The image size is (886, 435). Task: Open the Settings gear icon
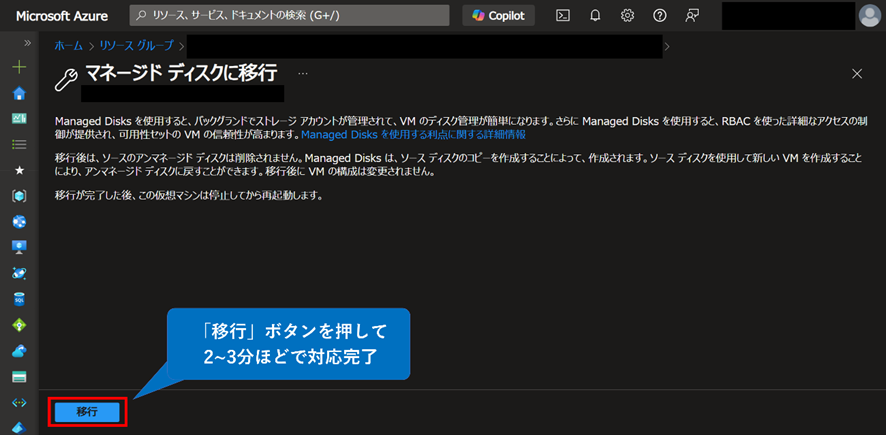pyautogui.click(x=627, y=16)
